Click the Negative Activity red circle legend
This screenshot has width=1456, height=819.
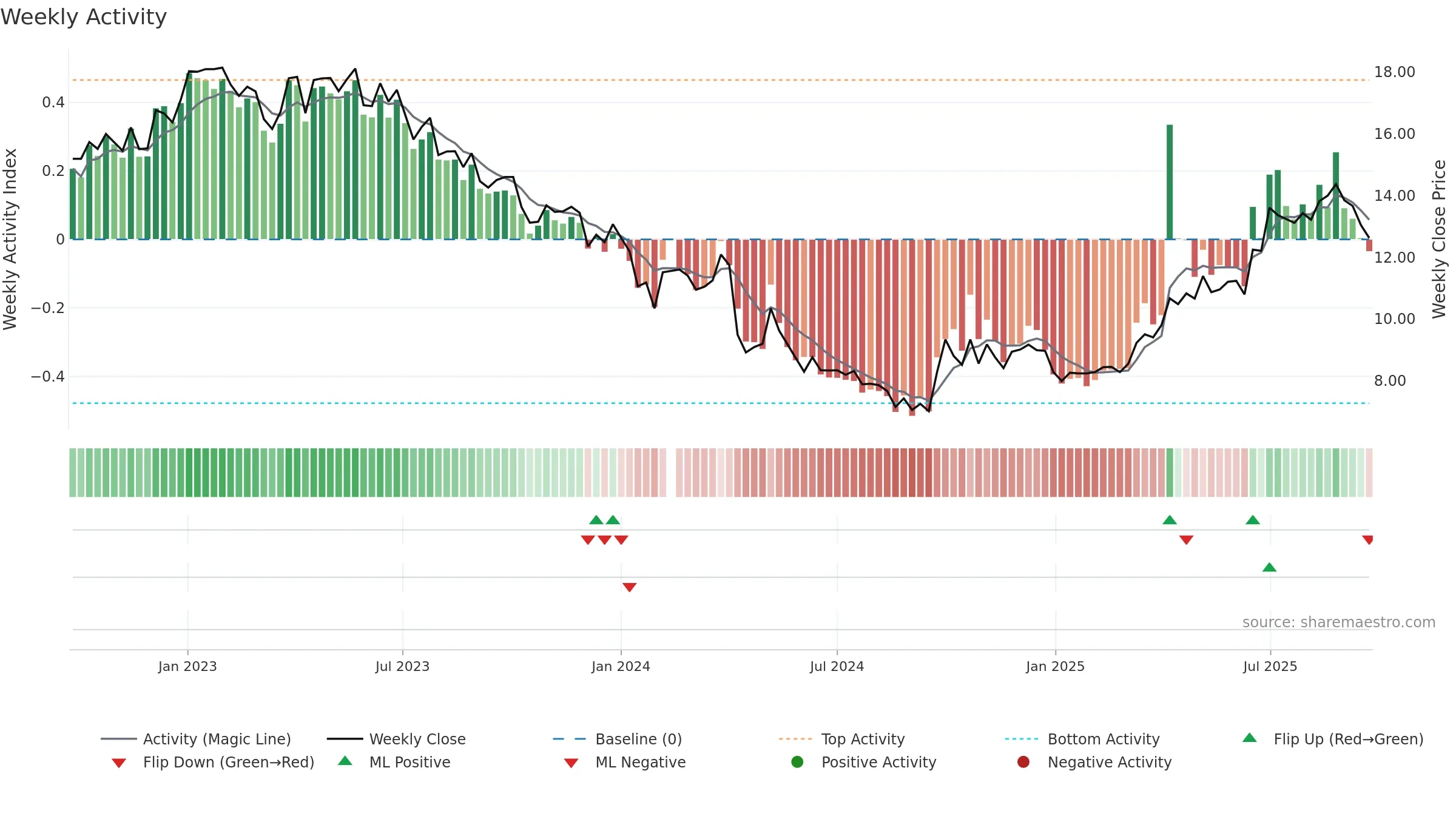1023,762
